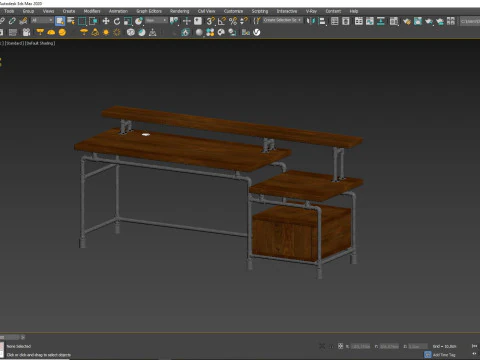Open the Rectangular Selection Region flyout
Image resolution: width=480 pixels, height=360 pixels.
tap(82, 21)
